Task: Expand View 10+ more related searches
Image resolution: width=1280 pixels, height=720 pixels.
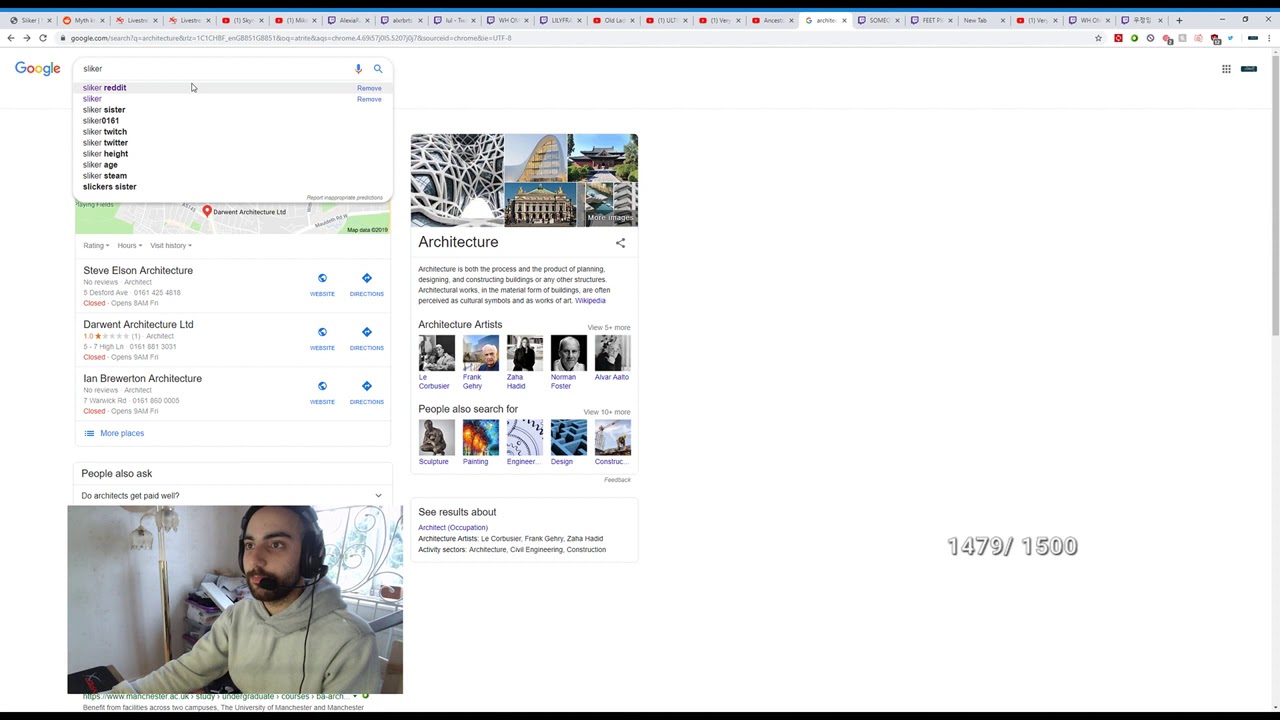Action: (608, 412)
